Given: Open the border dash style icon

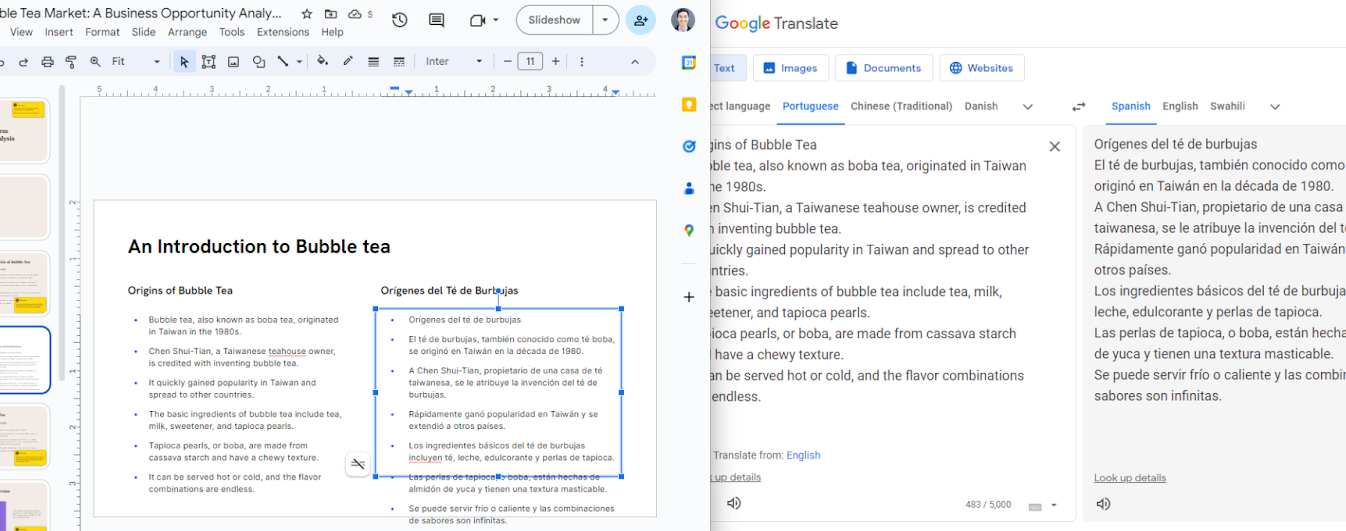Looking at the screenshot, I should tap(399, 62).
